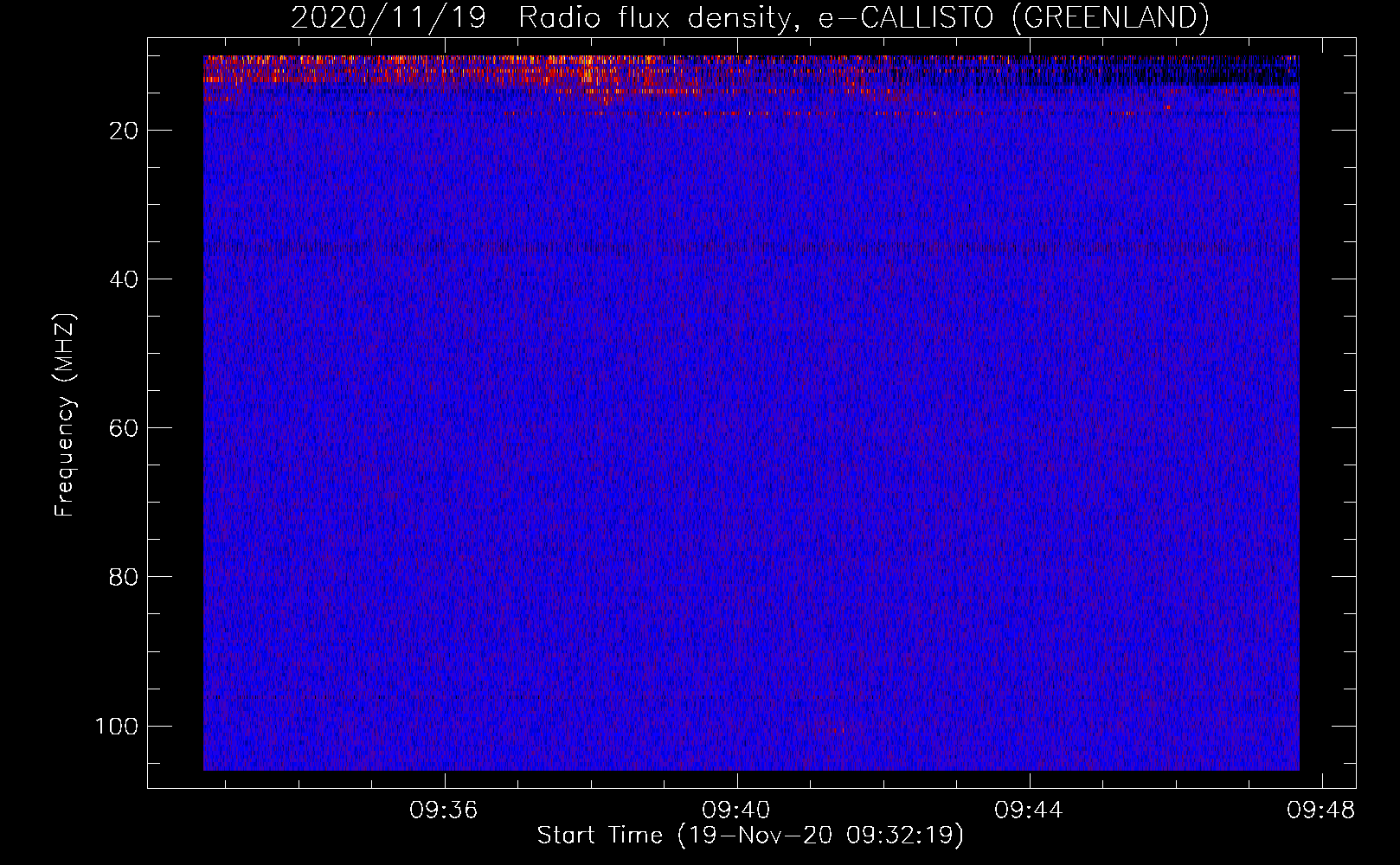
Task: Click the Frequency (MHZ) vertical axis title
Action: (x=65, y=415)
